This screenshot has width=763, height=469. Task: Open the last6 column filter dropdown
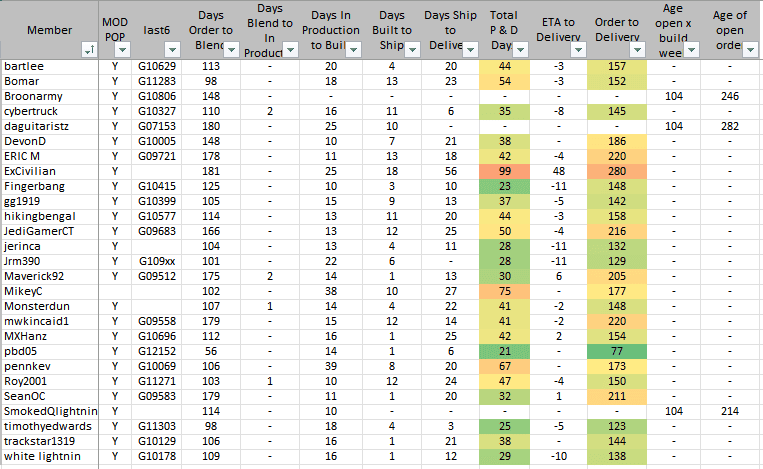[172, 49]
